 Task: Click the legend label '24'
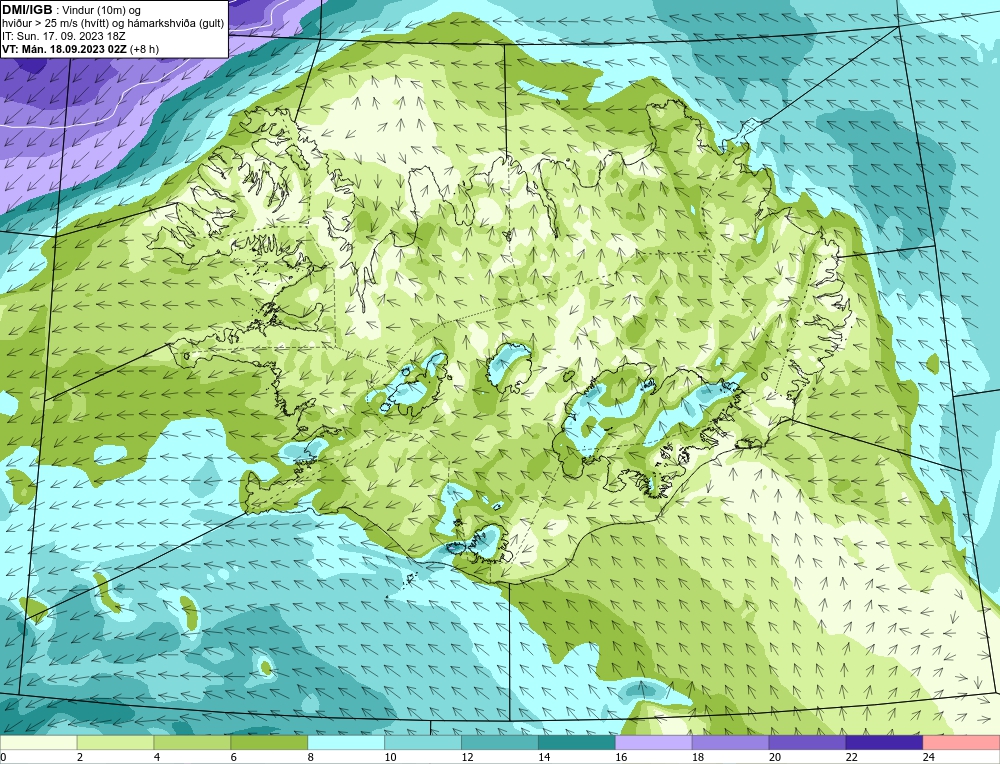click(x=929, y=757)
